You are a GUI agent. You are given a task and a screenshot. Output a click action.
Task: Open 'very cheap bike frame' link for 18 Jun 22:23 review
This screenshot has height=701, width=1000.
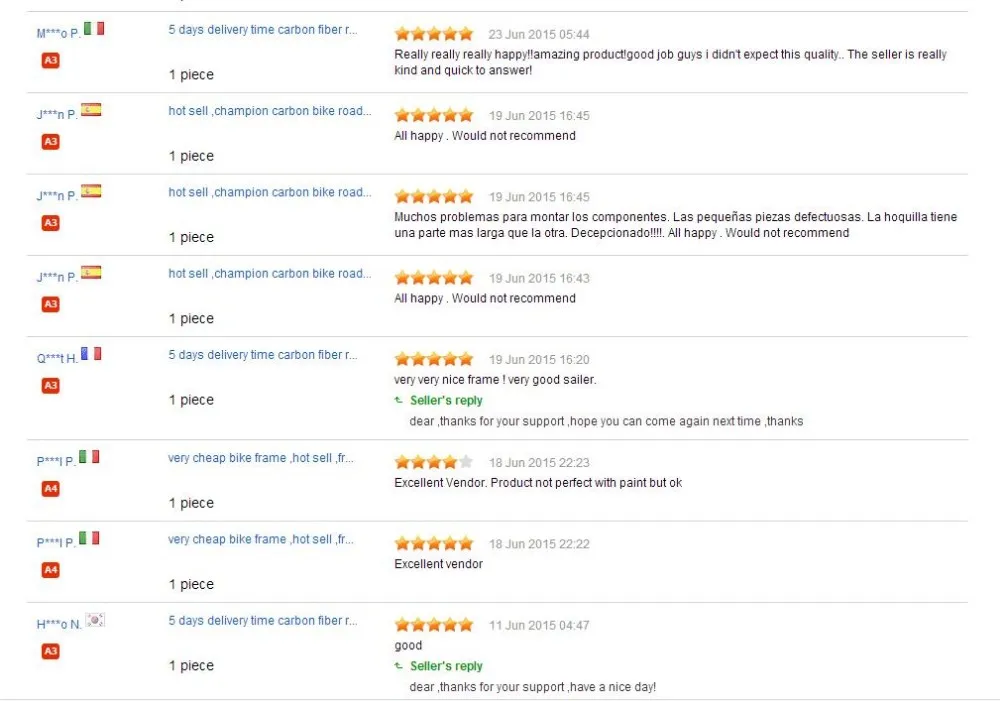click(x=260, y=459)
